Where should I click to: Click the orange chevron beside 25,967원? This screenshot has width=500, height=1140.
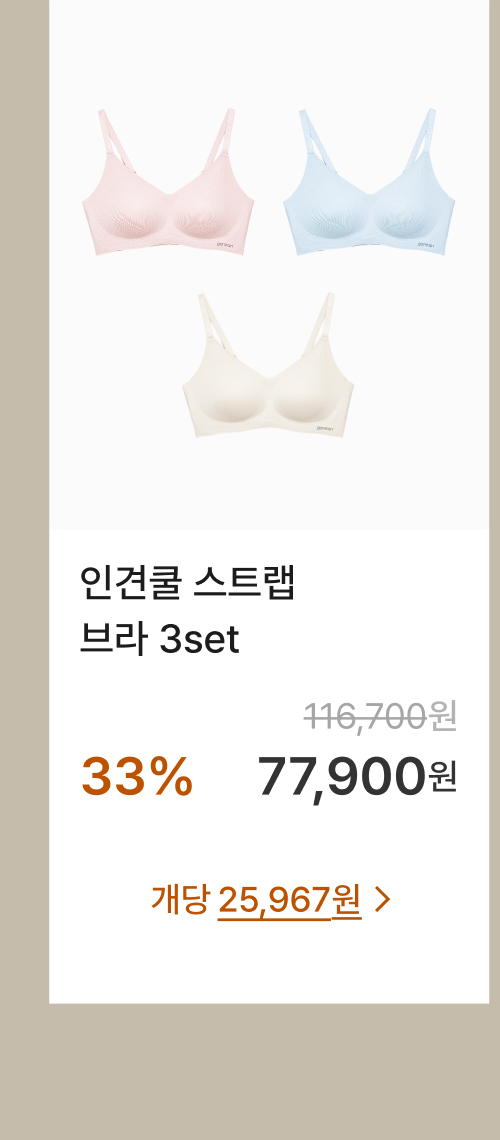(384, 900)
